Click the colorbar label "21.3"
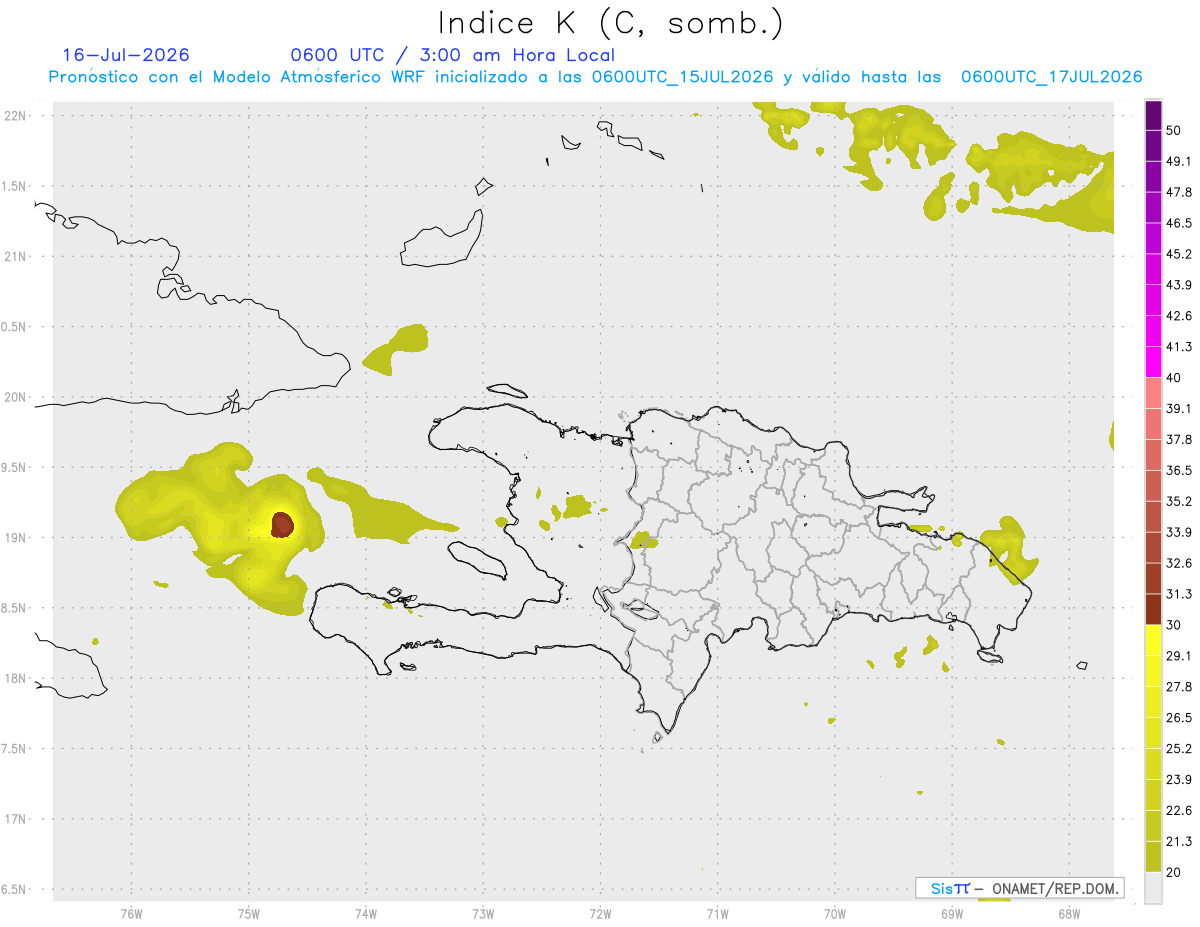Image resolution: width=1200 pixels, height=927 pixels. [x=1179, y=842]
